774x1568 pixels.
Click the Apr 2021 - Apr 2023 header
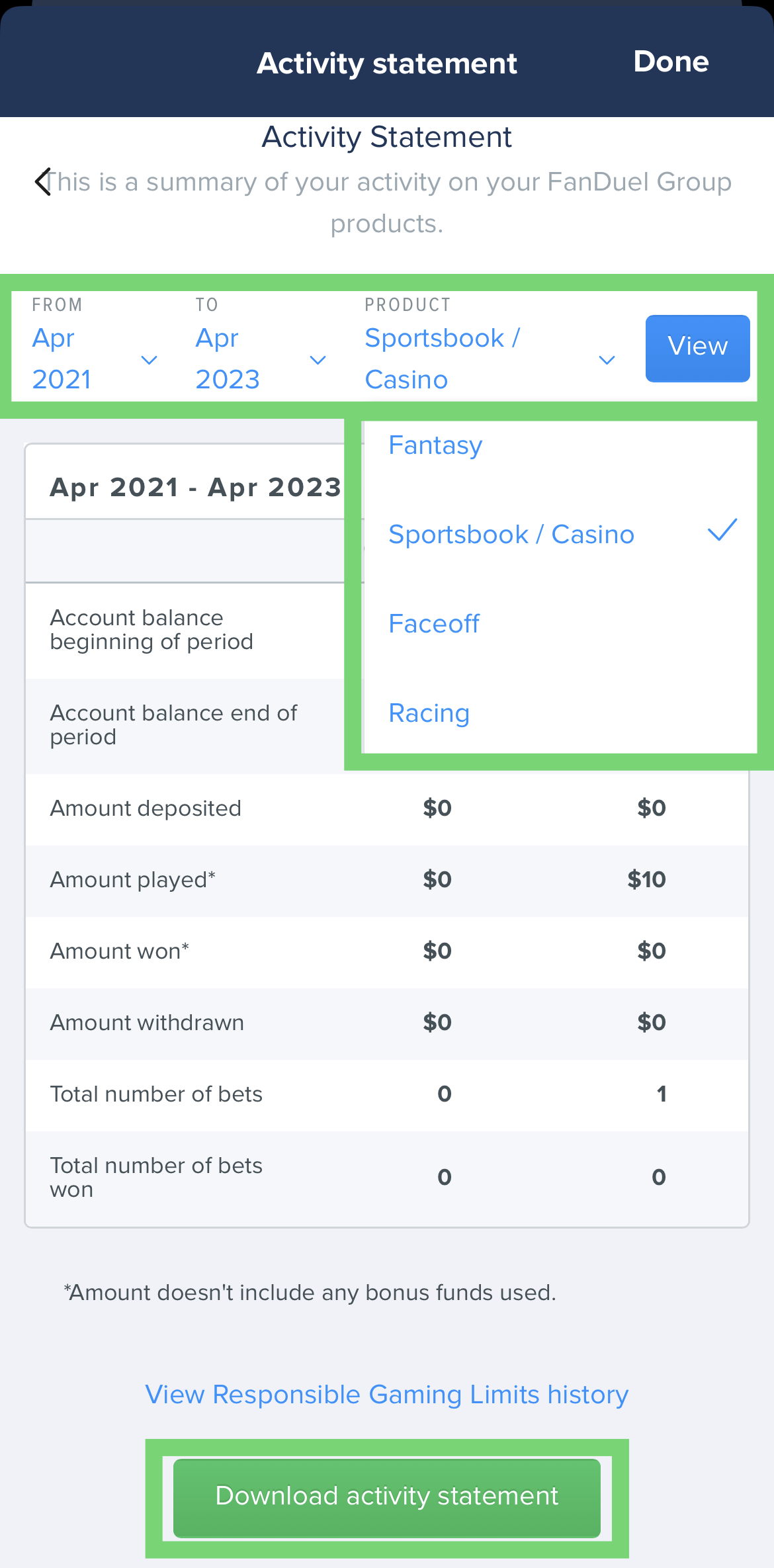coord(196,487)
